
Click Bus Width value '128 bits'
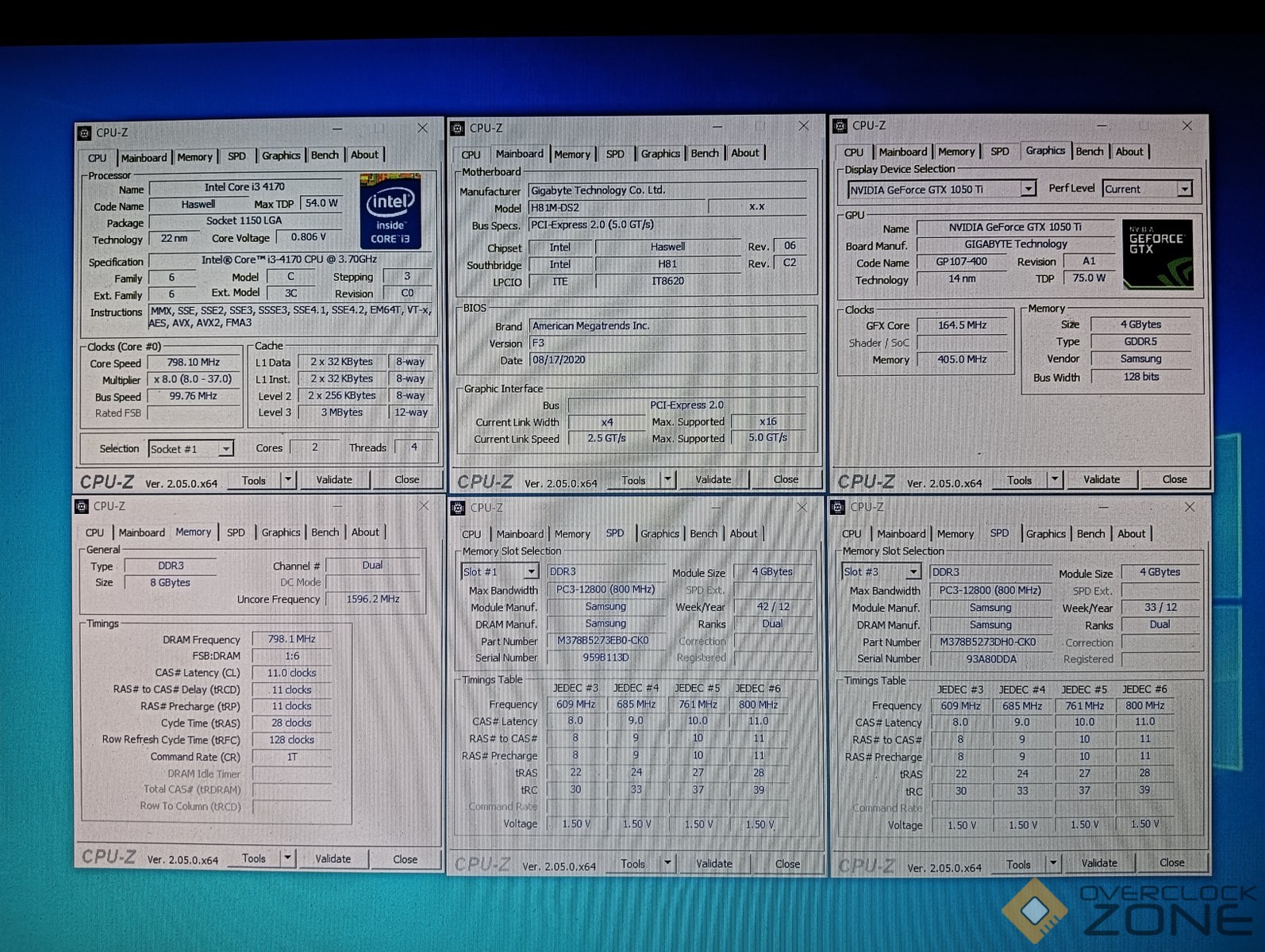(1140, 377)
